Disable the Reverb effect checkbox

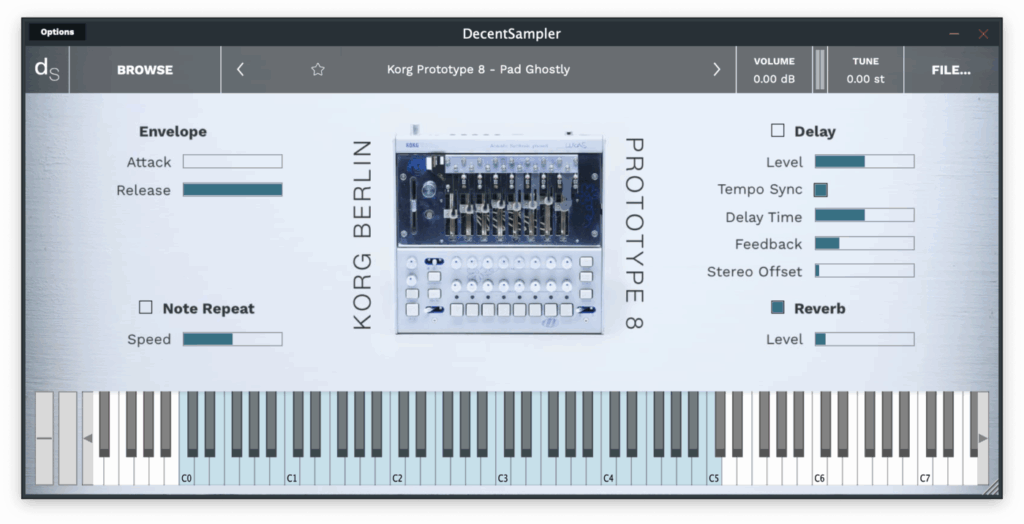[778, 308]
